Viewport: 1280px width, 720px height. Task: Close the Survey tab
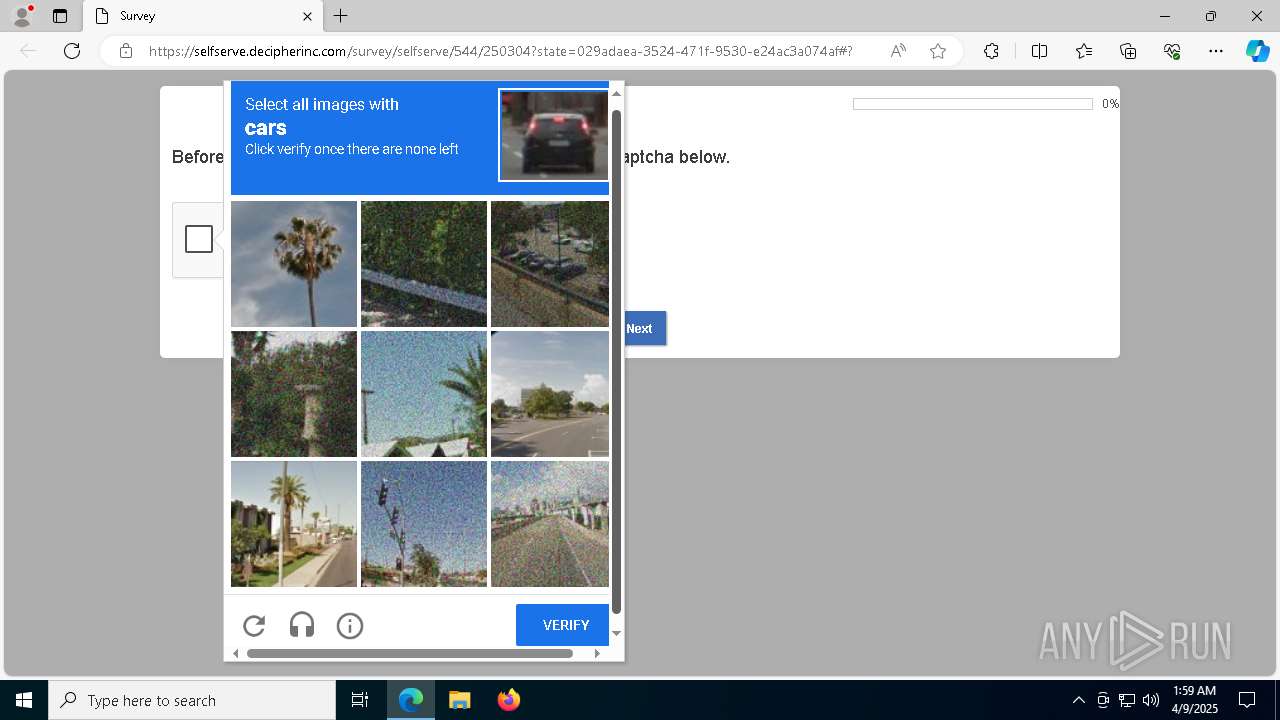pyautogui.click(x=308, y=16)
